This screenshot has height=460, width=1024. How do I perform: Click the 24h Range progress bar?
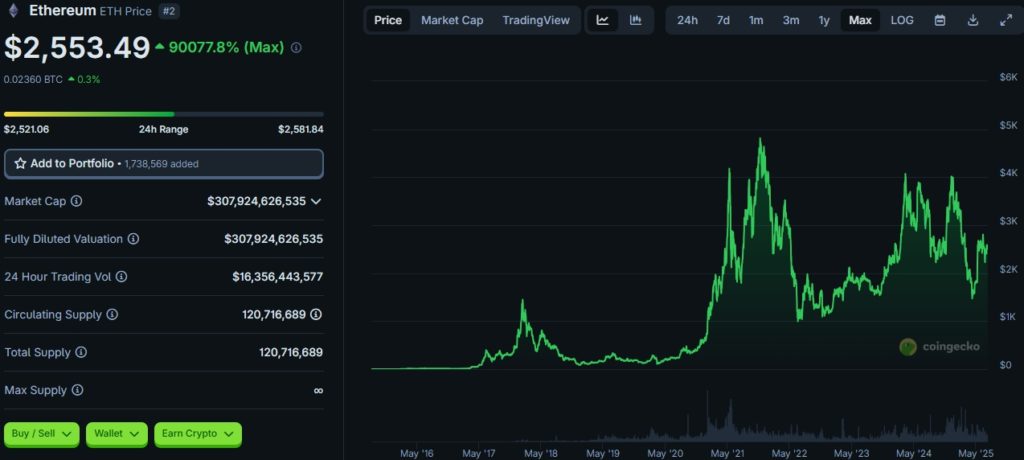click(164, 114)
